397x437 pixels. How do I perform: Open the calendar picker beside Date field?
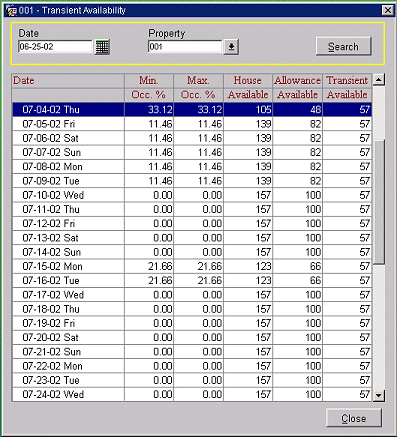tap(102, 47)
